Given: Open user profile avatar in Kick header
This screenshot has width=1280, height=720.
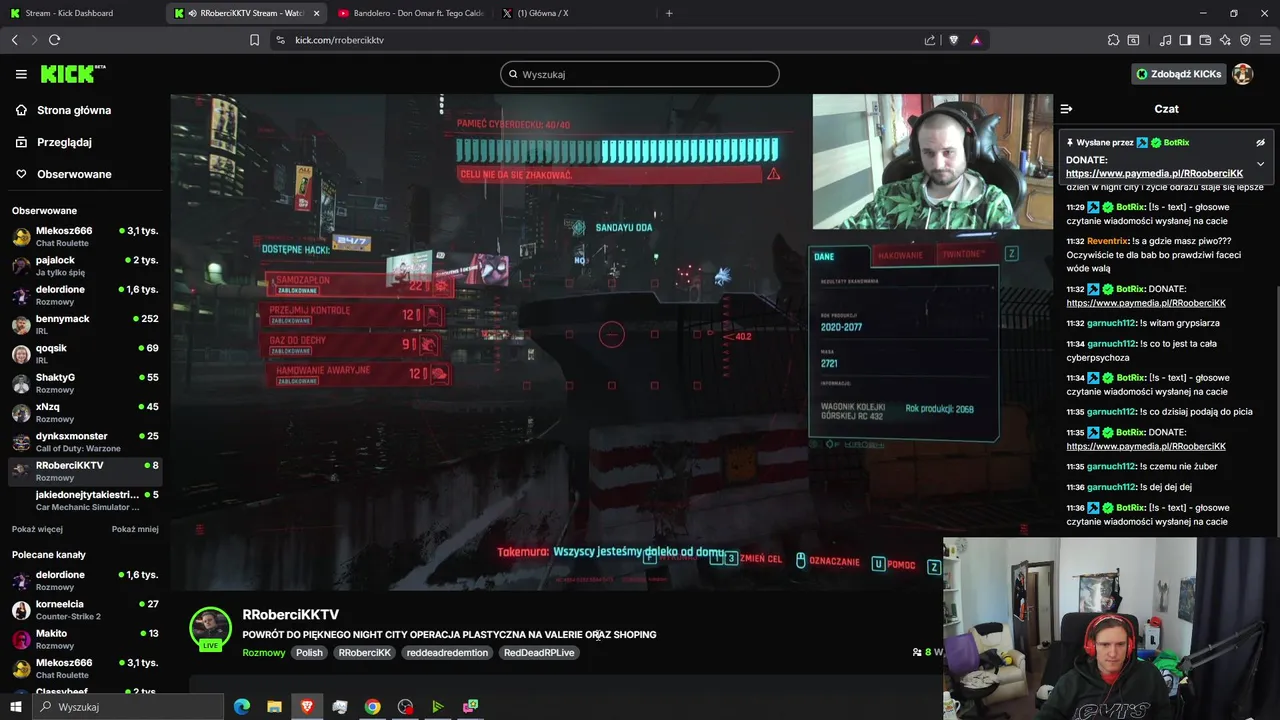Looking at the screenshot, I should 1242,74.
